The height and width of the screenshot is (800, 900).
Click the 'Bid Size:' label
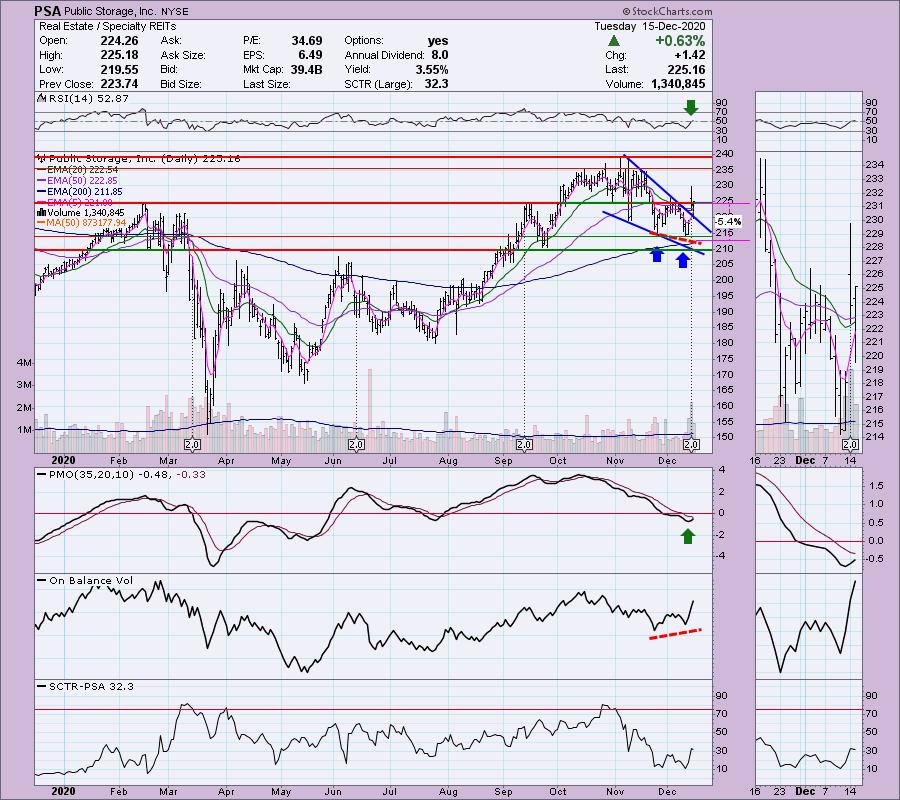pos(181,84)
